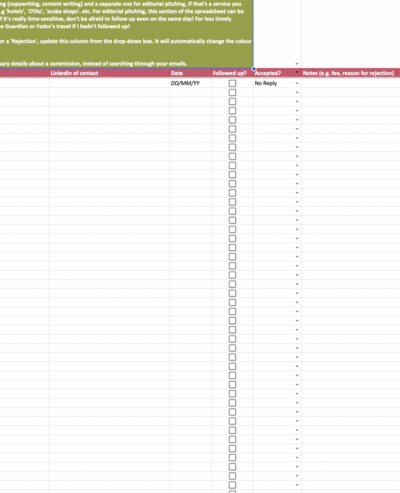Check the last fully visible Followed up checkbox

click(232, 485)
